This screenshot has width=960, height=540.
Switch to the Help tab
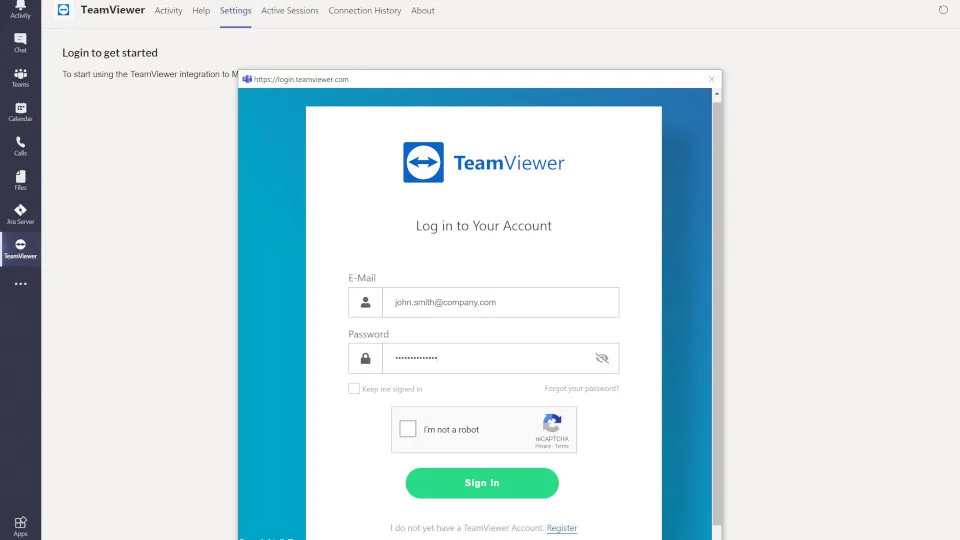pos(201,10)
